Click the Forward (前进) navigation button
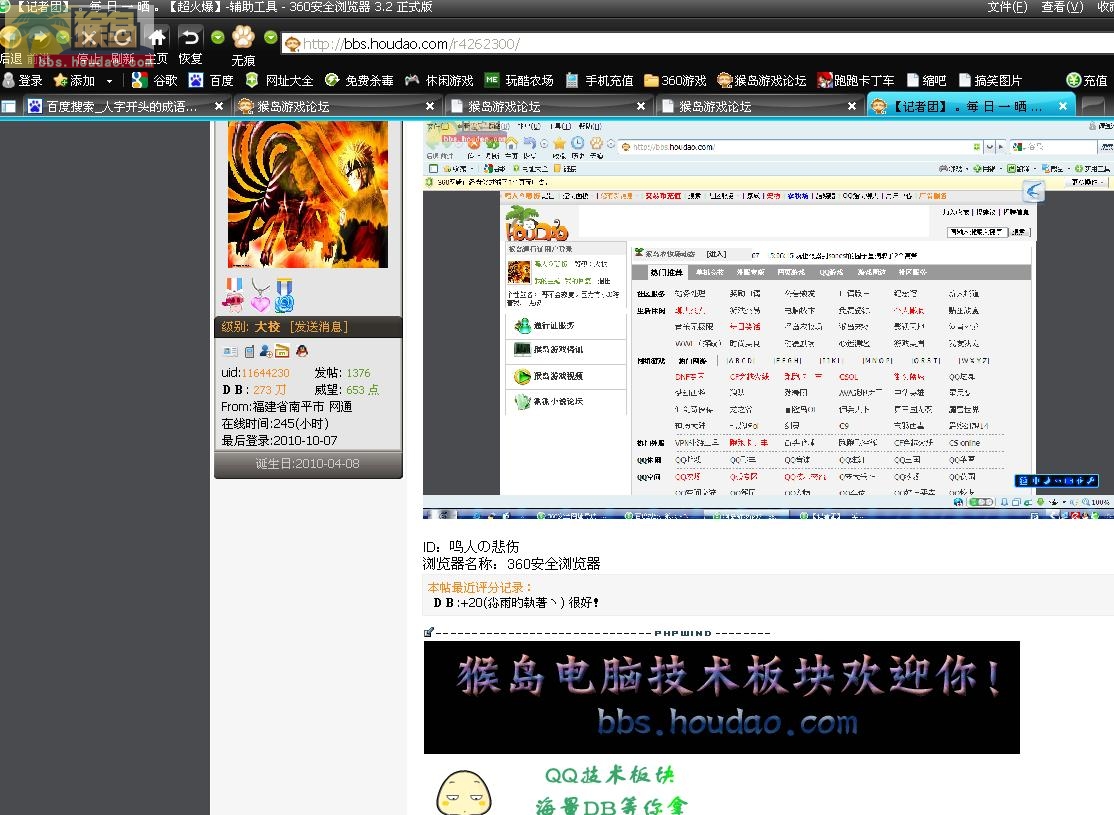This screenshot has width=1114, height=815. click(39, 43)
